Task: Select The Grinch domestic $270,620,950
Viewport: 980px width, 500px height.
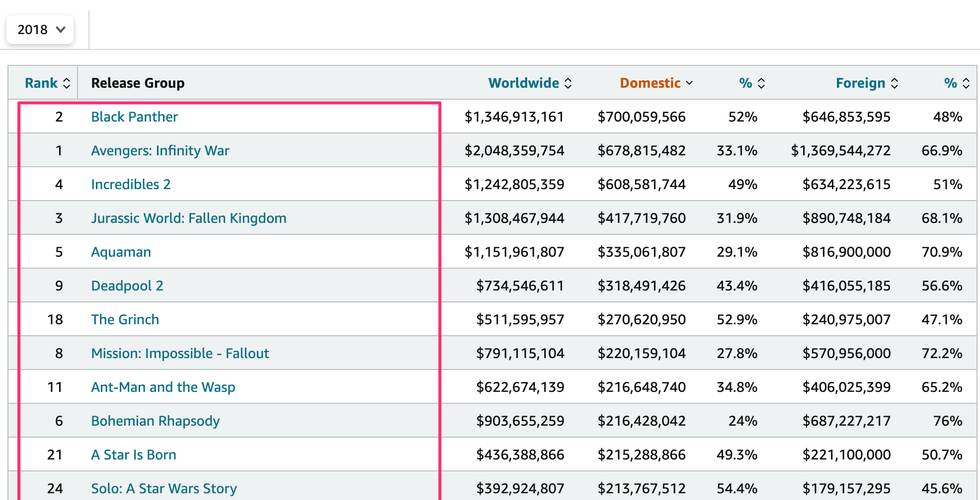Action: coord(642,319)
